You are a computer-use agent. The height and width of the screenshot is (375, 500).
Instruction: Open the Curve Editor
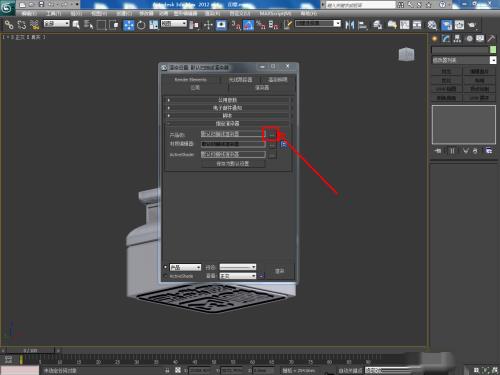(404, 25)
